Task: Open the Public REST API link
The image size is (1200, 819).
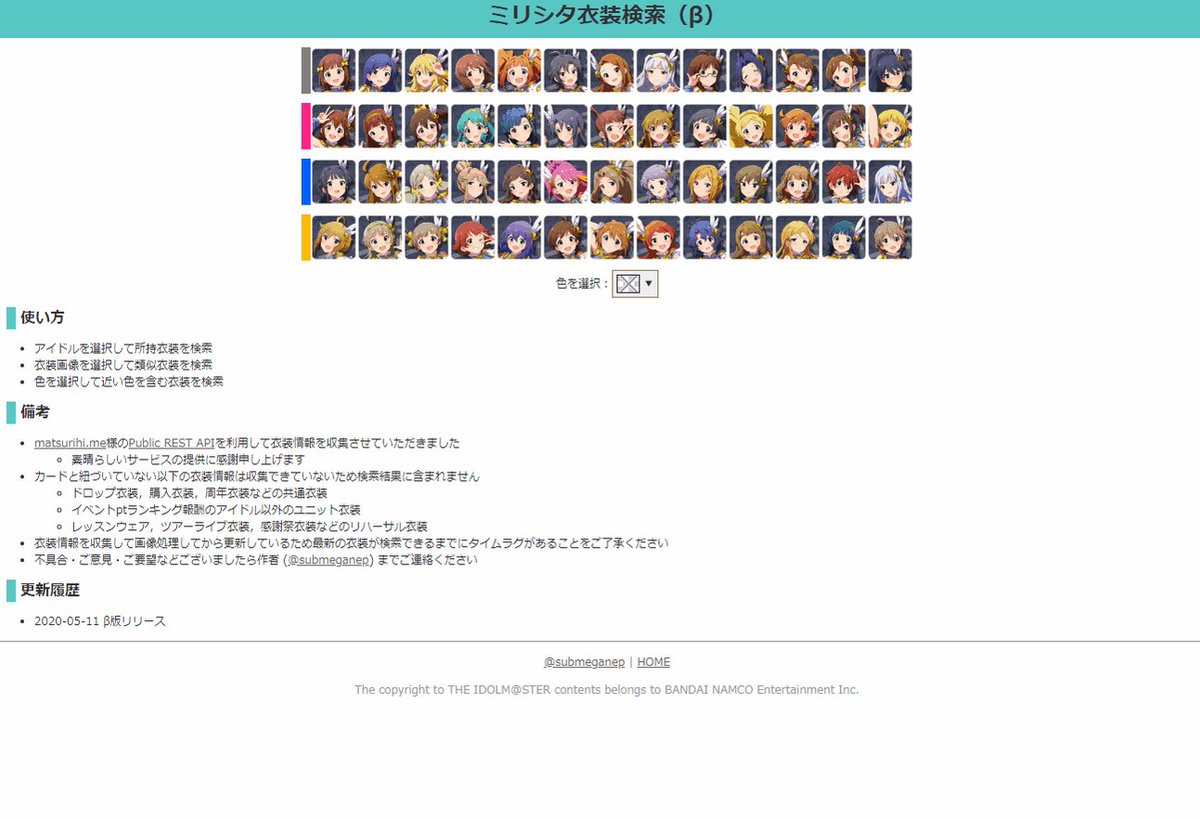Action: pyautogui.click(x=172, y=443)
